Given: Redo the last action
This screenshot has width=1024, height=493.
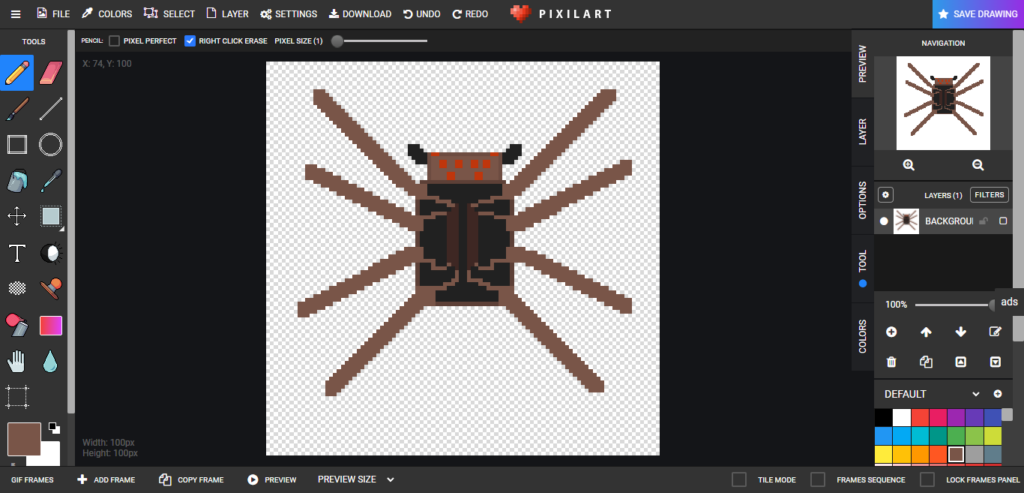Looking at the screenshot, I should pyautogui.click(x=470, y=14).
